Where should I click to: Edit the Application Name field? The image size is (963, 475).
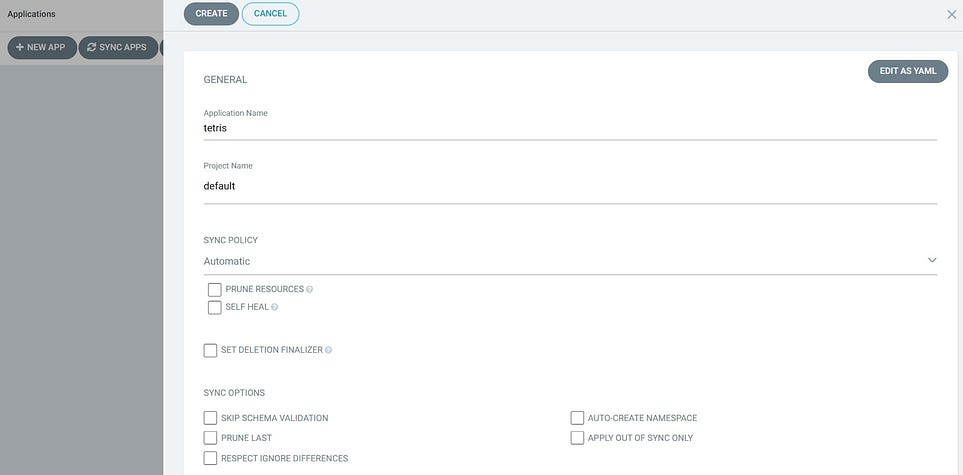(x=570, y=128)
